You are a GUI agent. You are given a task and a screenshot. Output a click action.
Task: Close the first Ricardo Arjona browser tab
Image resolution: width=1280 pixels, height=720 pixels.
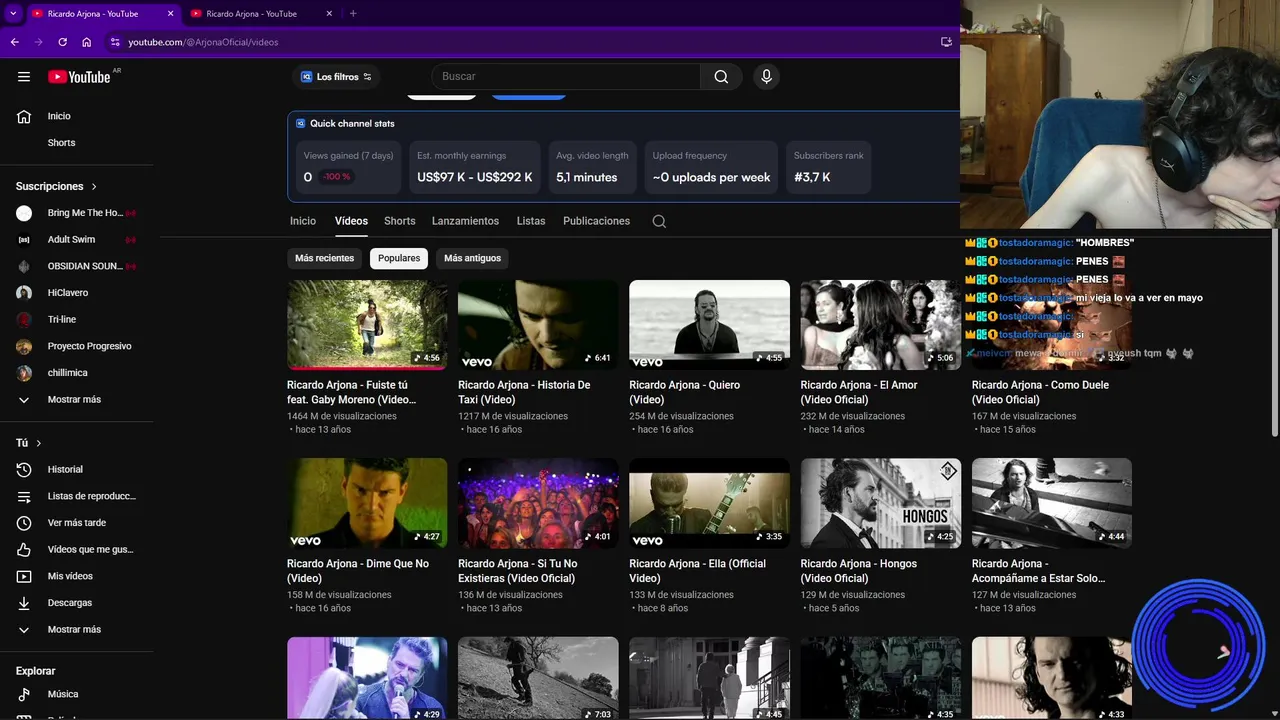point(170,13)
